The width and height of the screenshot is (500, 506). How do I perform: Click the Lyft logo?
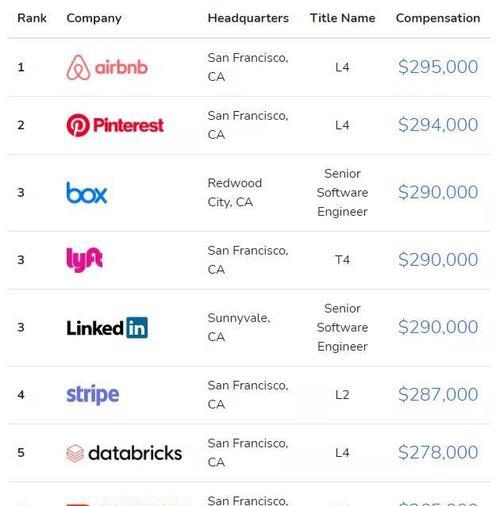click(85, 260)
